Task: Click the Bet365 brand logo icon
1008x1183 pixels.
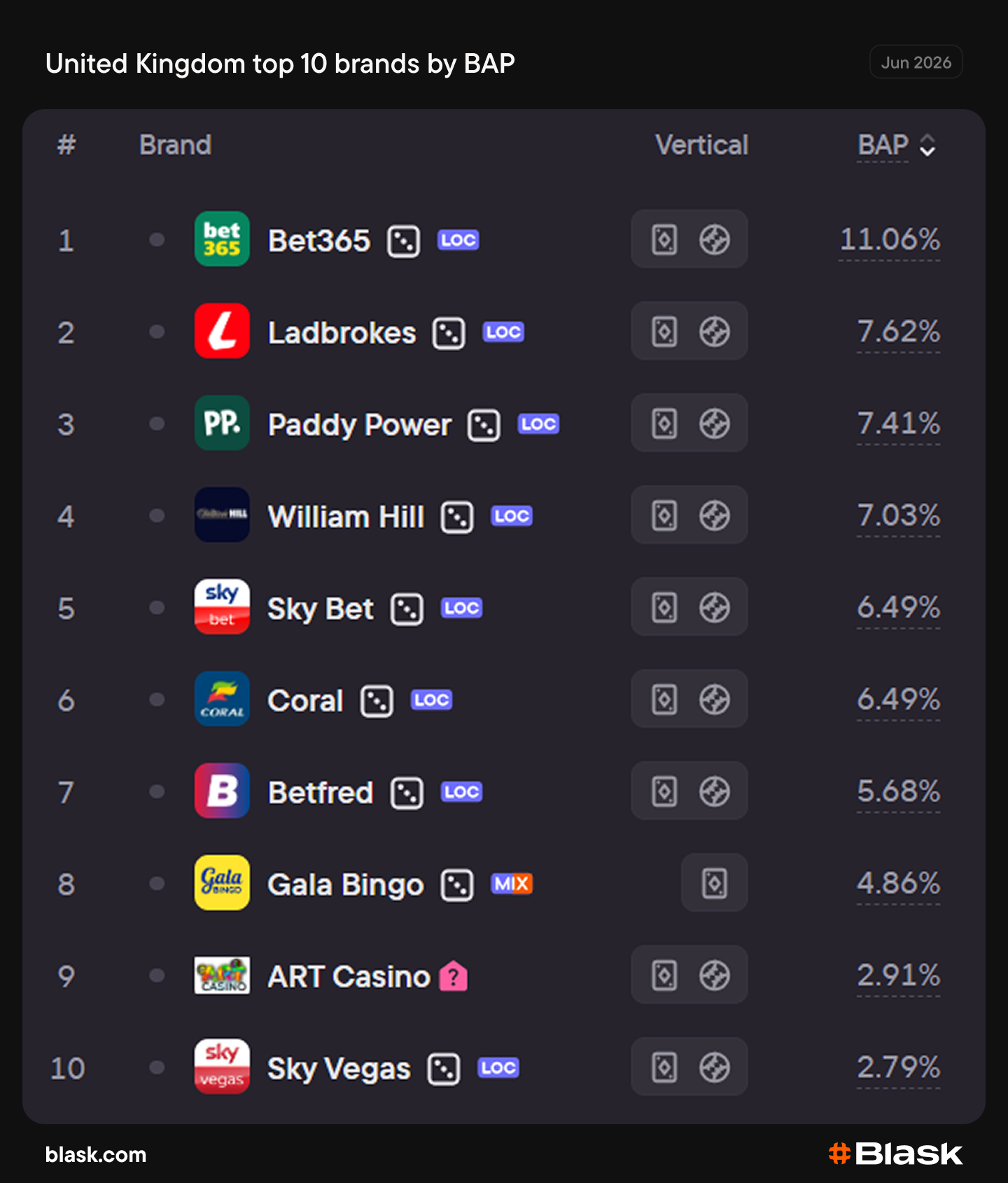Action: pos(222,239)
